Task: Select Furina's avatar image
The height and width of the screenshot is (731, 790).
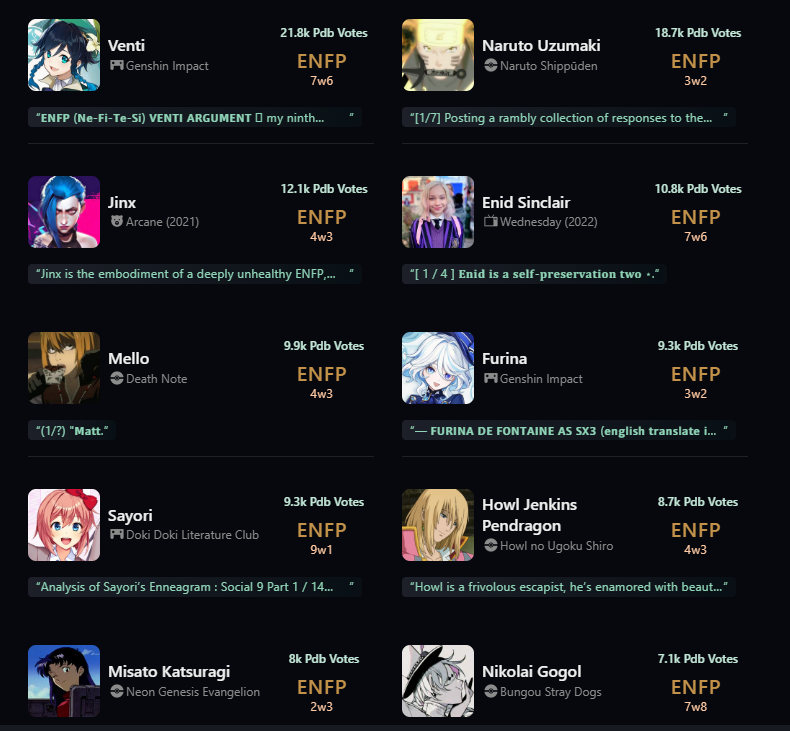Action: click(x=438, y=368)
